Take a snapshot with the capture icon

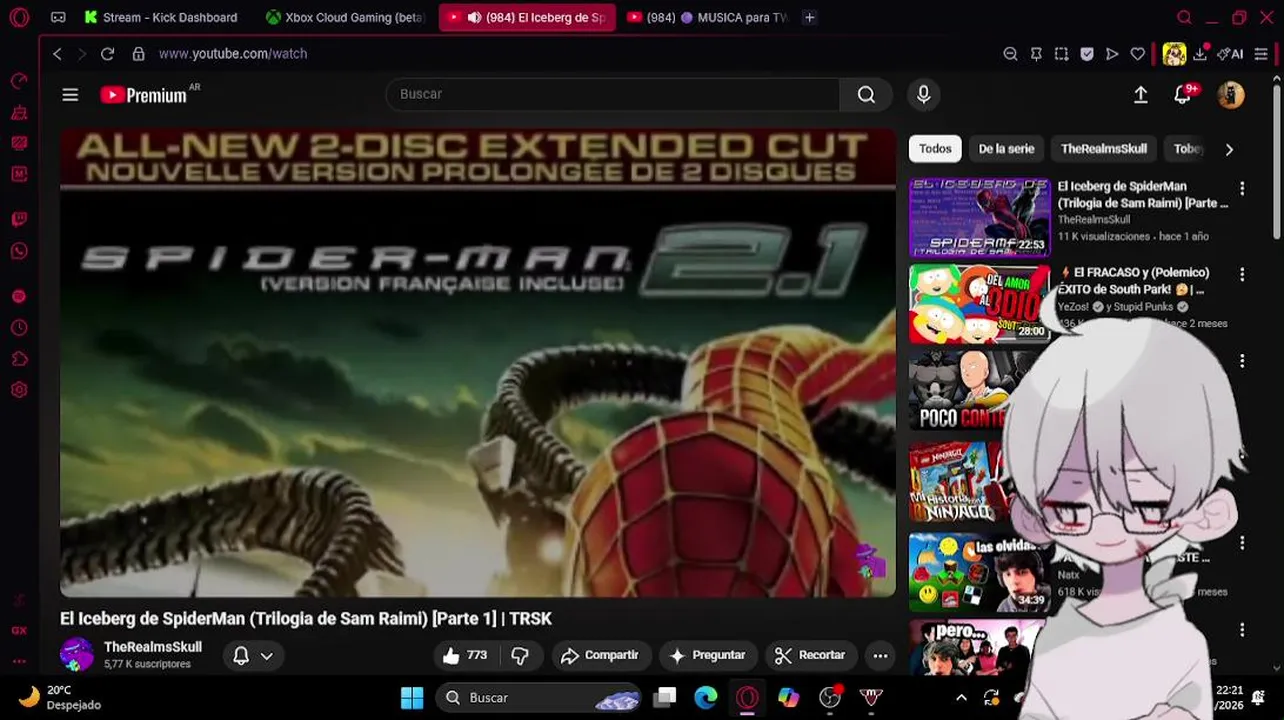pyautogui.click(x=1061, y=54)
